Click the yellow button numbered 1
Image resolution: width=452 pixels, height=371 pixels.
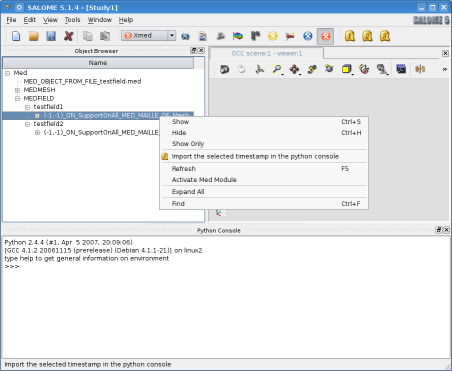[x=350, y=36]
